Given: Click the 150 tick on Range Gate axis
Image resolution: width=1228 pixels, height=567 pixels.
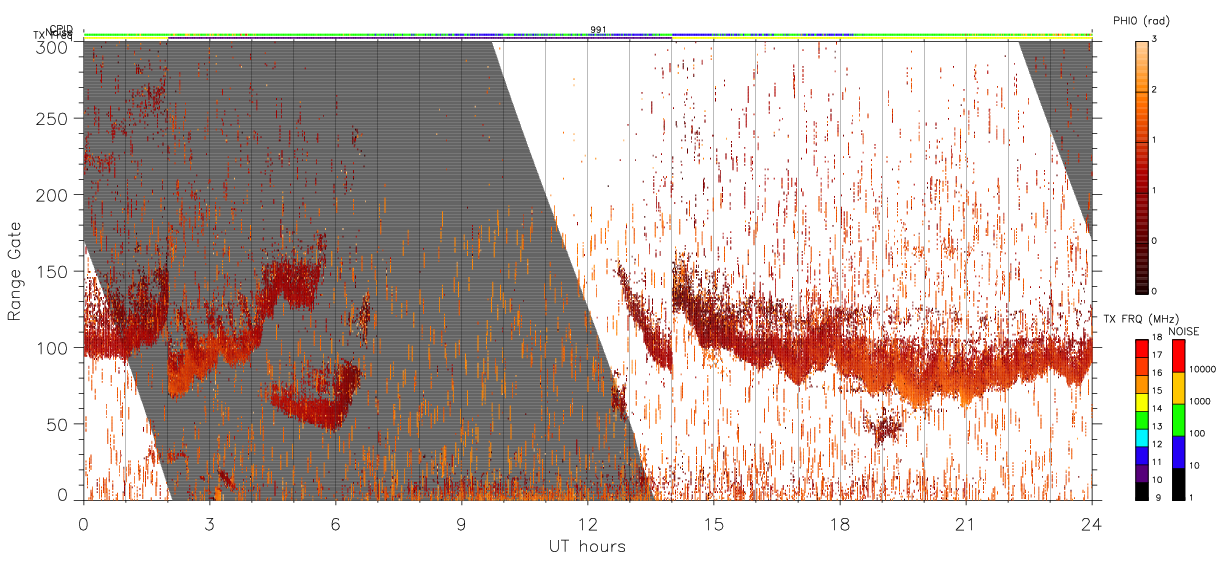Looking at the screenshot, I should pos(55,271).
